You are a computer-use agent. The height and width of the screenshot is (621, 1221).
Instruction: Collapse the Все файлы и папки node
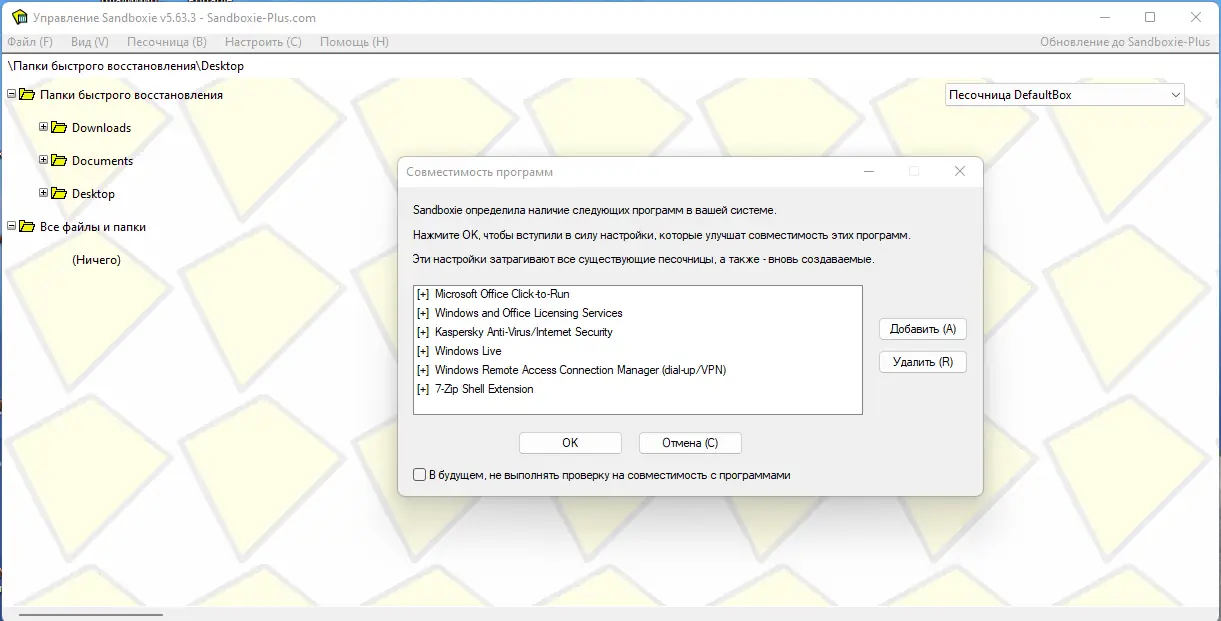pos(11,227)
